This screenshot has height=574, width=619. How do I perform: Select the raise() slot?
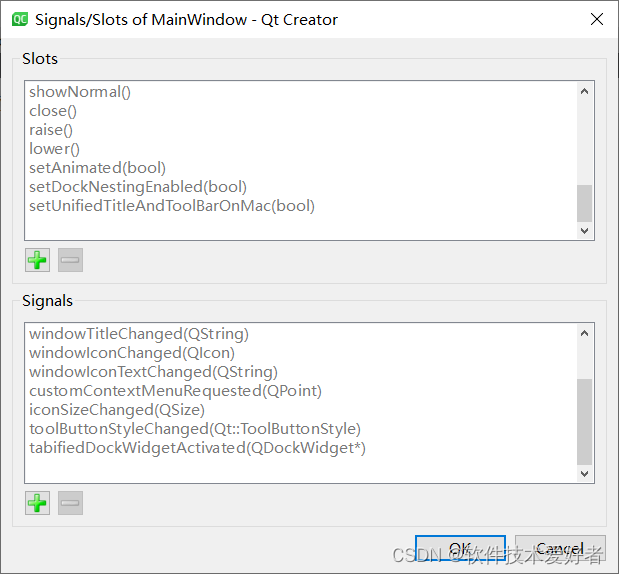coord(51,130)
